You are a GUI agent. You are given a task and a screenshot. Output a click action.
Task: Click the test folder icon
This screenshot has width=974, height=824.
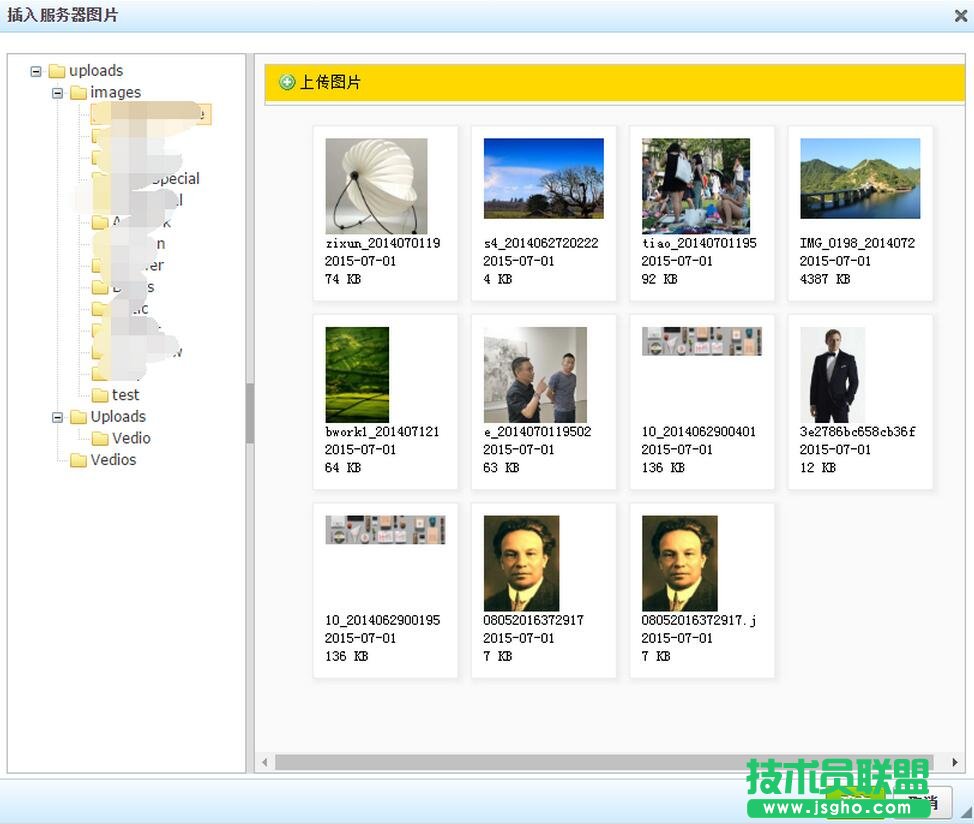(x=100, y=396)
